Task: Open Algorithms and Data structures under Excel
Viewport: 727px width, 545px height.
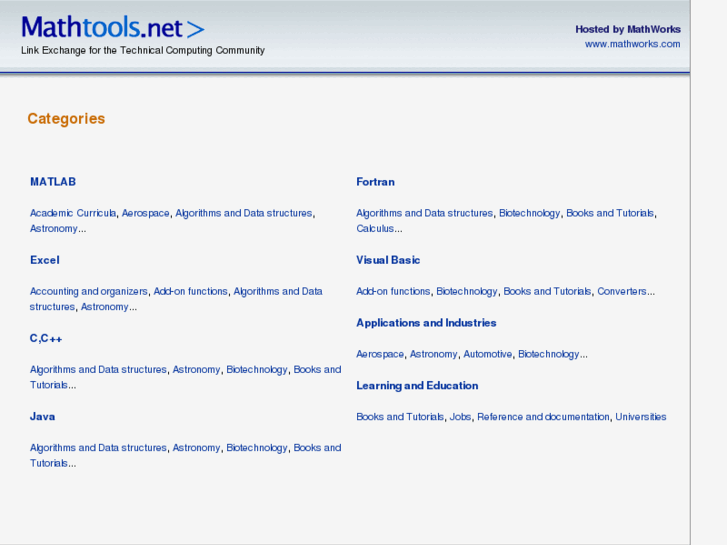Action: (x=176, y=299)
